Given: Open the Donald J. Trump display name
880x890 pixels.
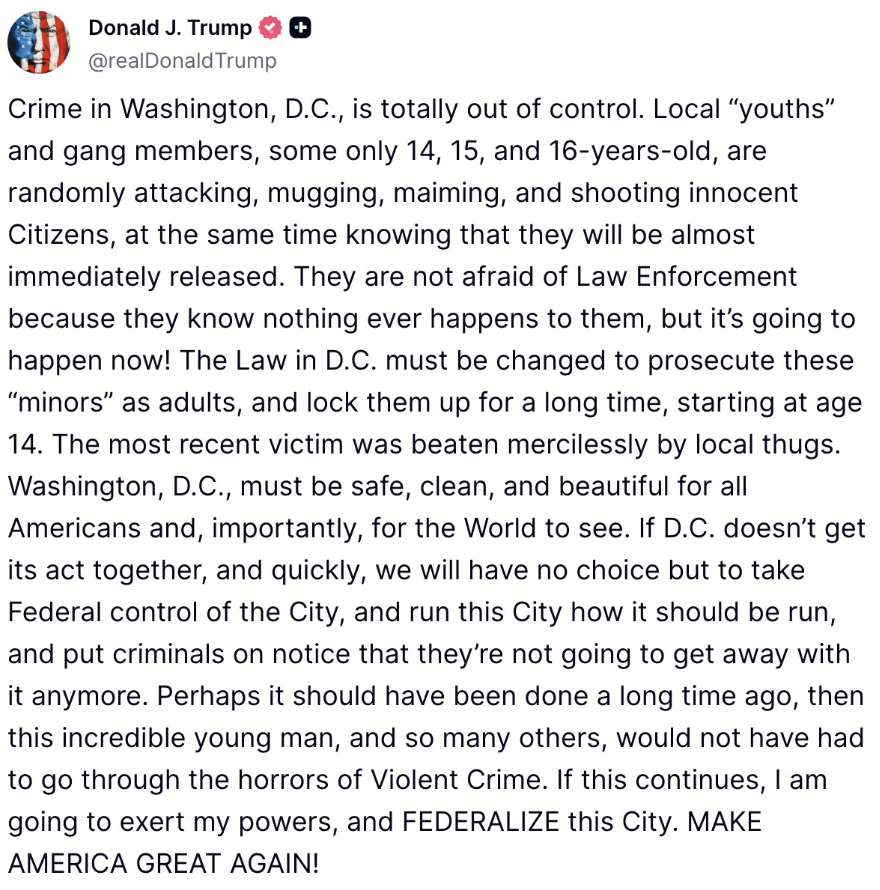Looking at the screenshot, I should coord(169,29).
